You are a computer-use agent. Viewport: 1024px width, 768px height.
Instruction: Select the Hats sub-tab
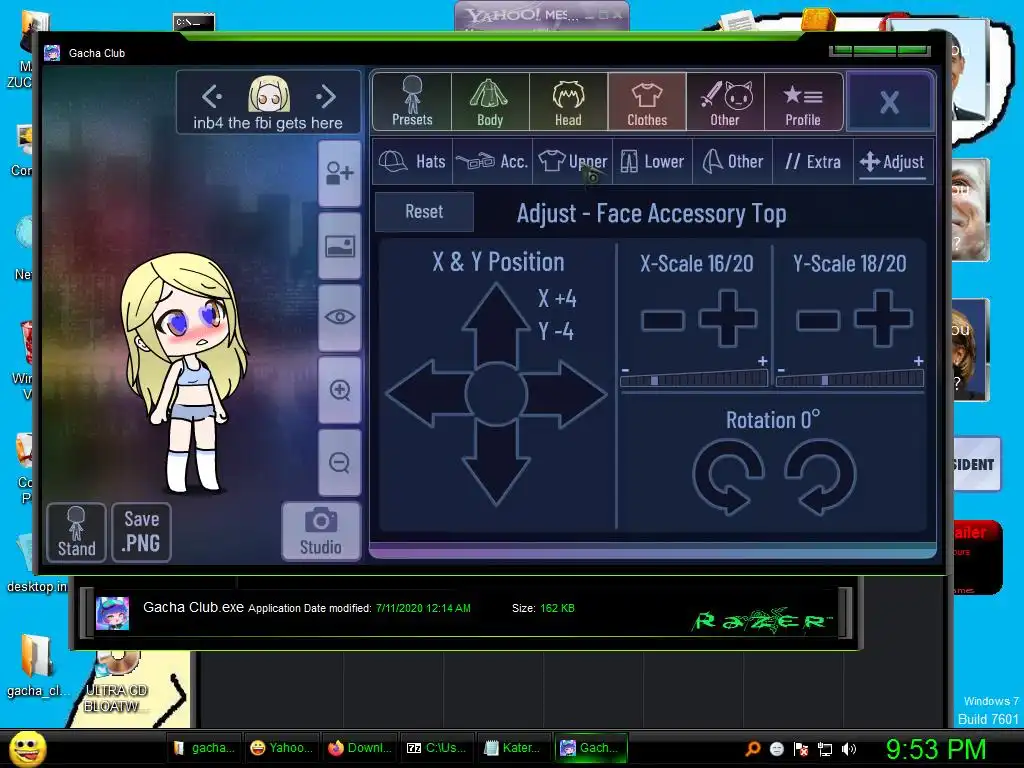coord(413,161)
